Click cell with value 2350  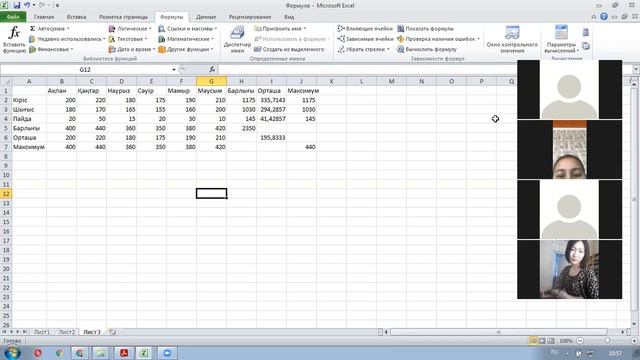242,128
